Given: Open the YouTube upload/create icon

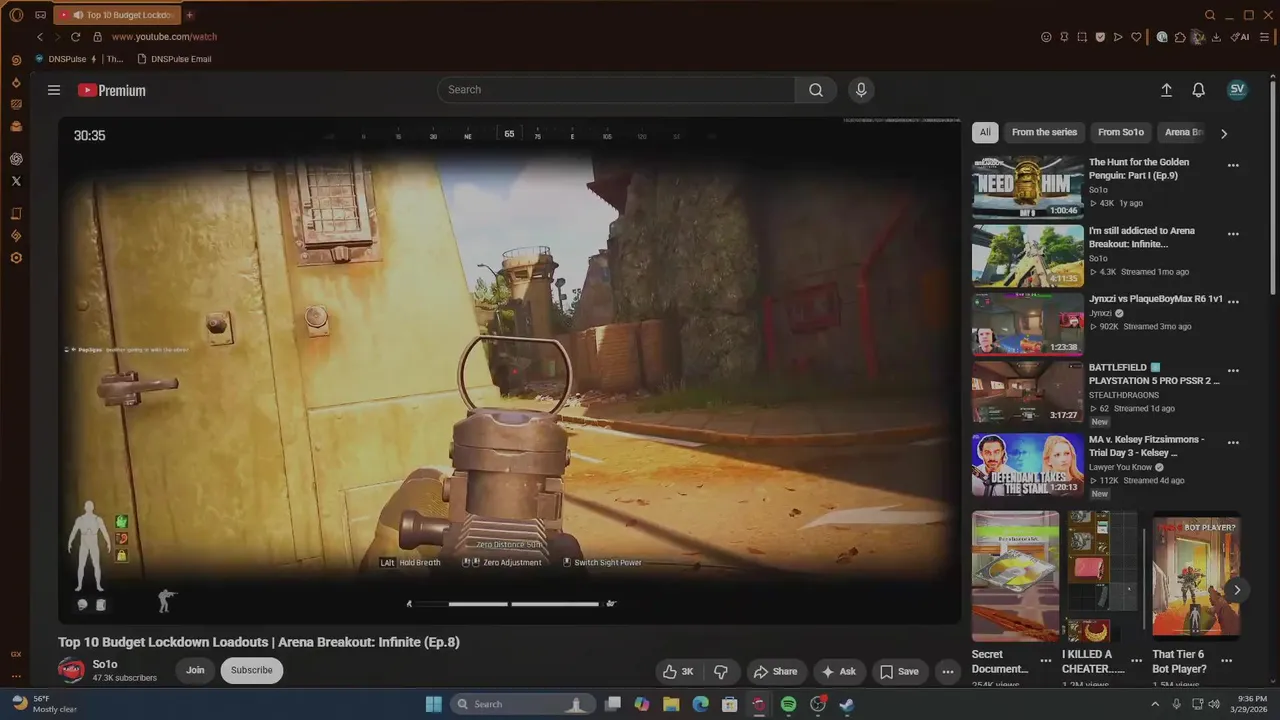Looking at the screenshot, I should coord(1166,90).
